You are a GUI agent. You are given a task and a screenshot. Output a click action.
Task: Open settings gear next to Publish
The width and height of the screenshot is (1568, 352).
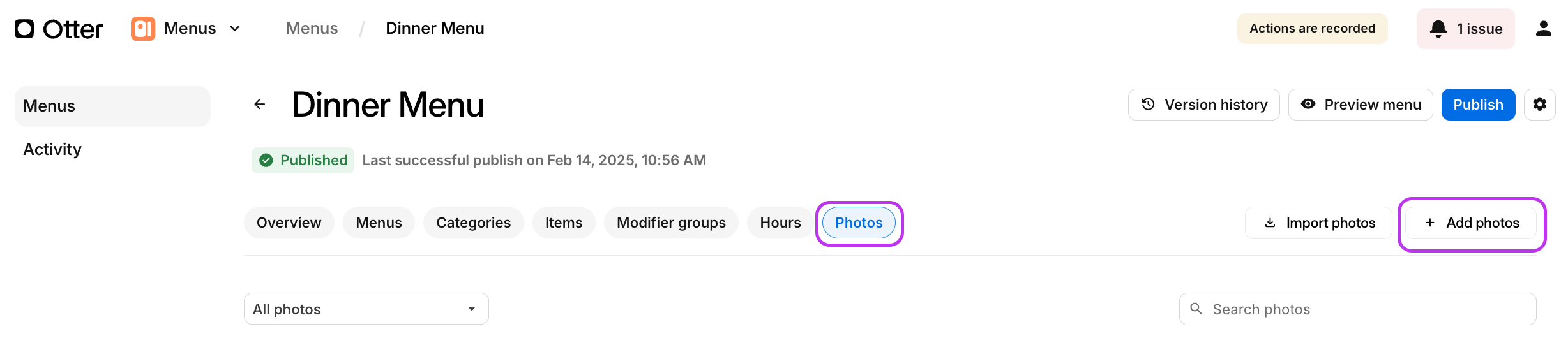point(1539,105)
